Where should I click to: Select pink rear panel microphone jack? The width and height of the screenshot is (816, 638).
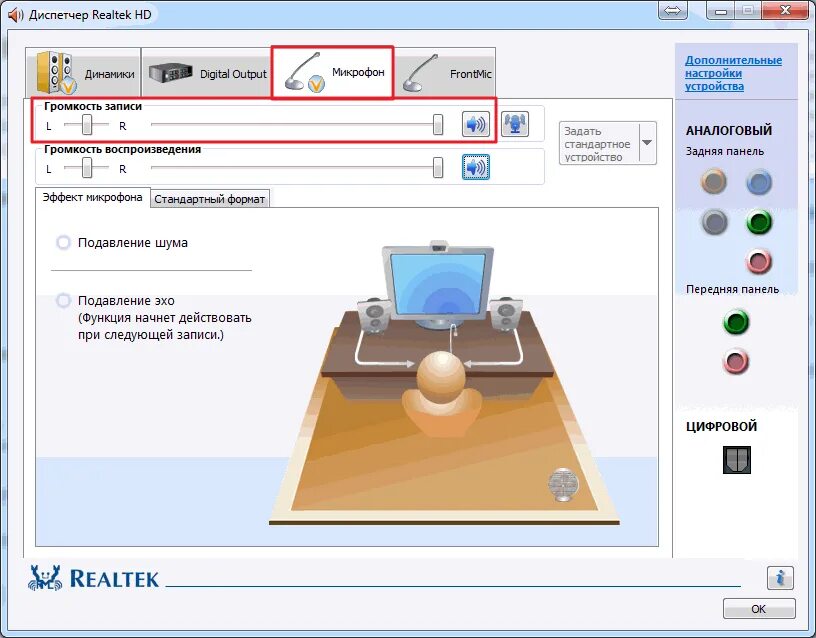pos(759,261)
